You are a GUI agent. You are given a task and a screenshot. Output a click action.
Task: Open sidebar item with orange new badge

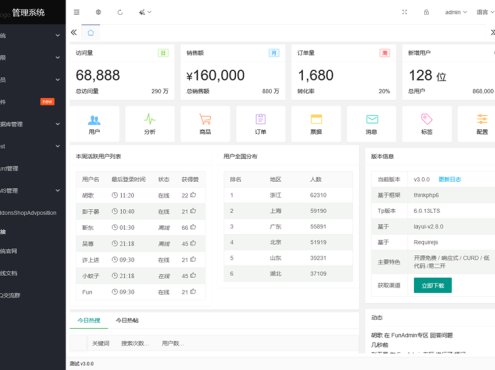[x=33, y=102]
